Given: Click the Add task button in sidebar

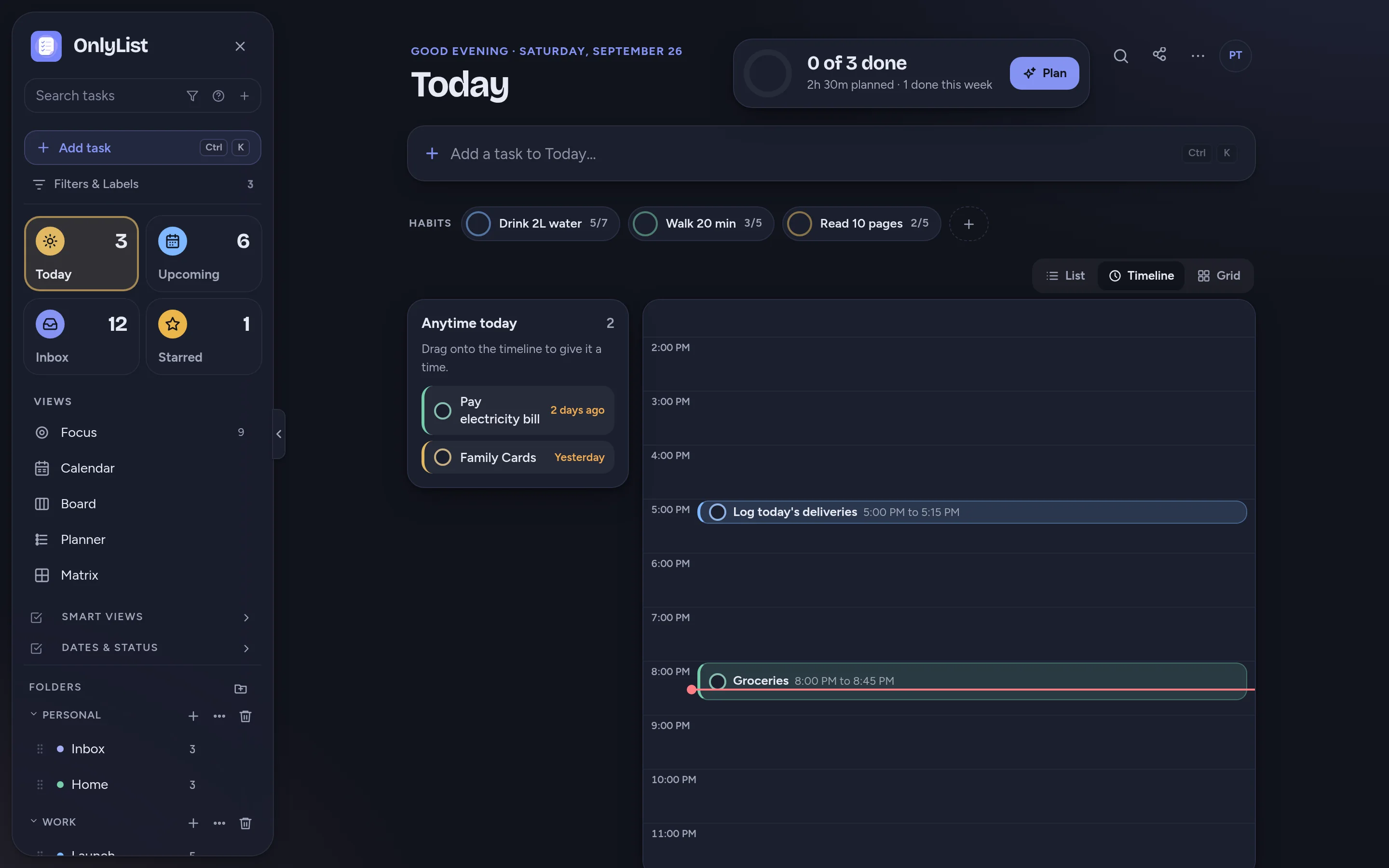Looking at the screenshot, I should point(142,148).
